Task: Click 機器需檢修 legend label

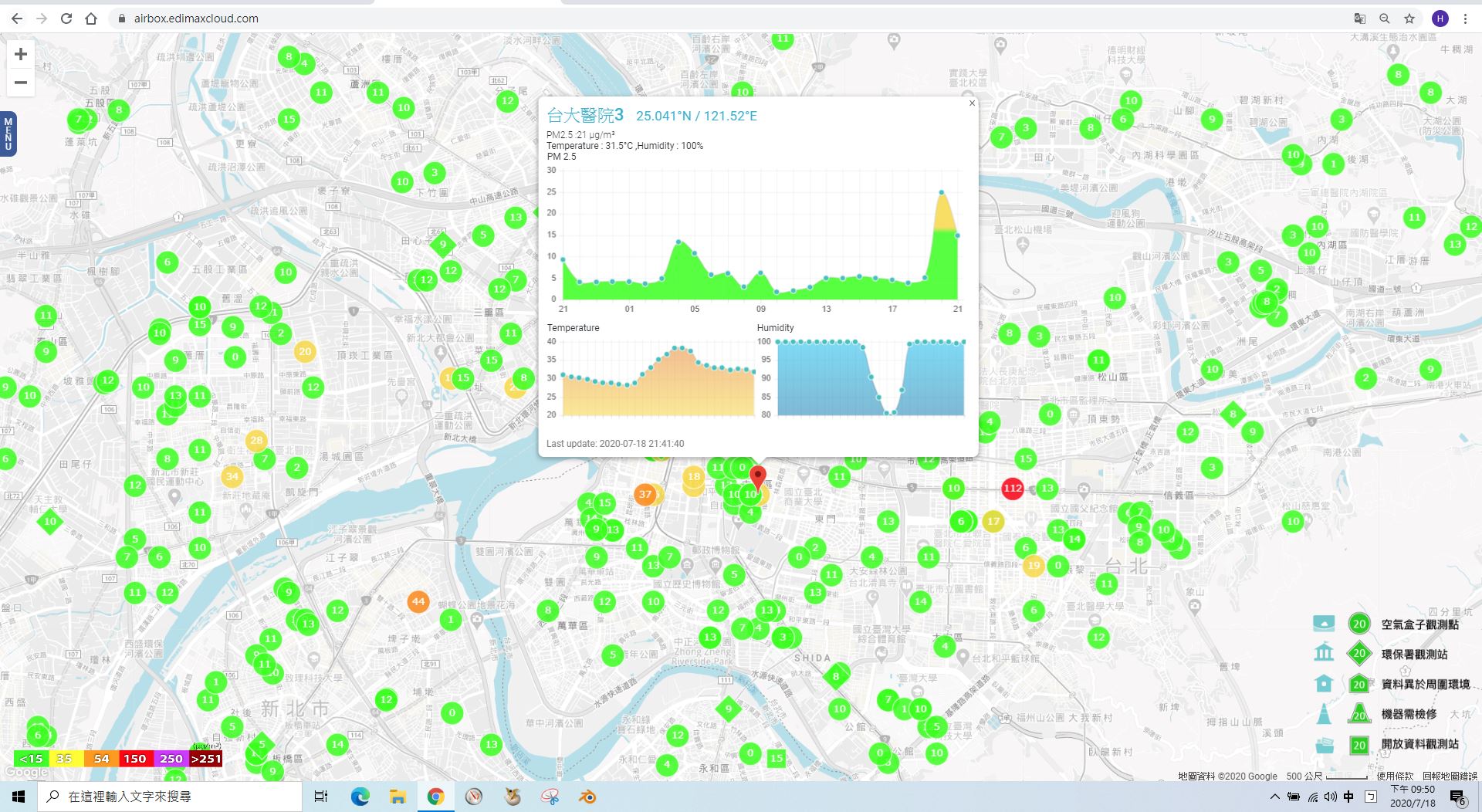Action: [x=1409, y=714]
